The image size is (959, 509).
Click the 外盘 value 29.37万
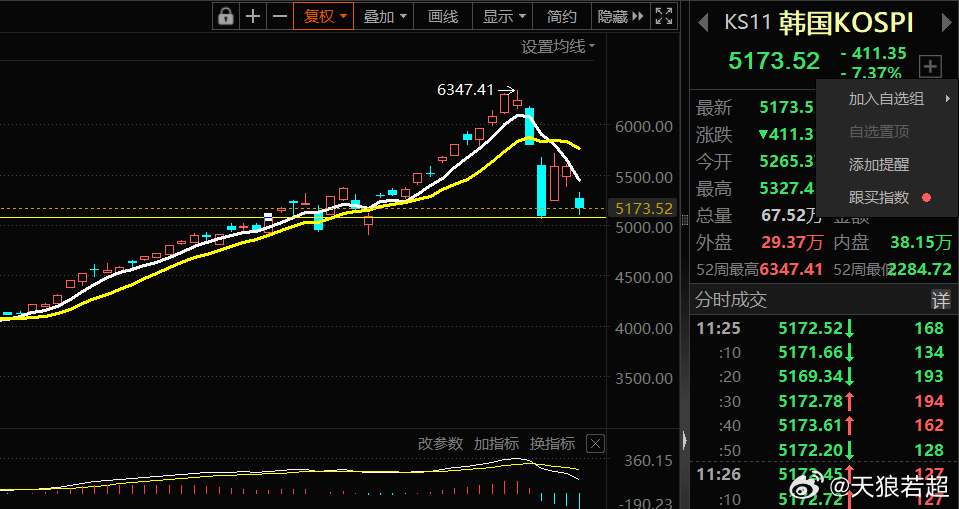pyautogui.click(x=792, y=242)
